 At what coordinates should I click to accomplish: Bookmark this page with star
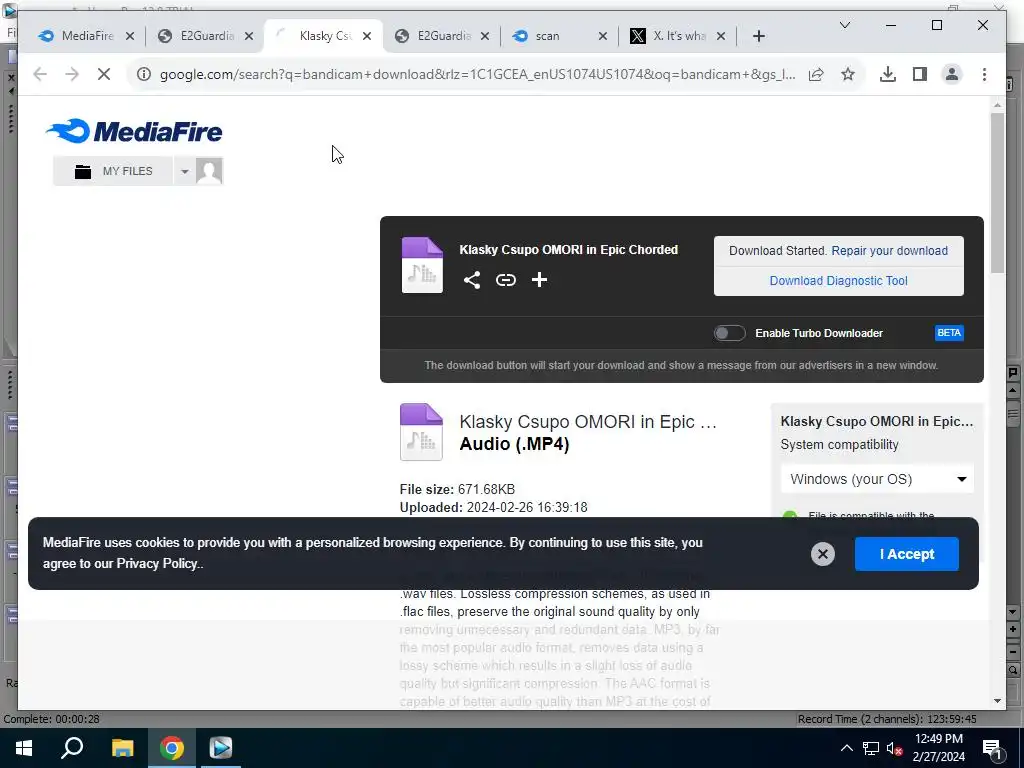(848, 74)
